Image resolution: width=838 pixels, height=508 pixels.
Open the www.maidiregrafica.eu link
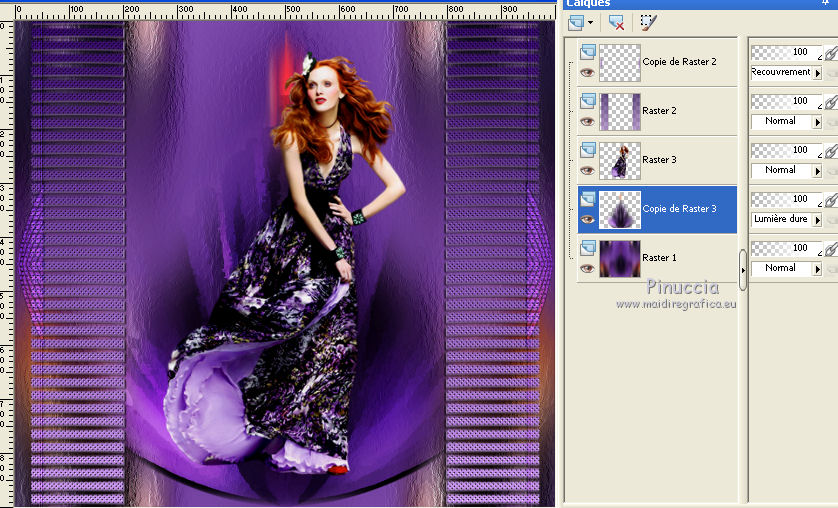675,303
